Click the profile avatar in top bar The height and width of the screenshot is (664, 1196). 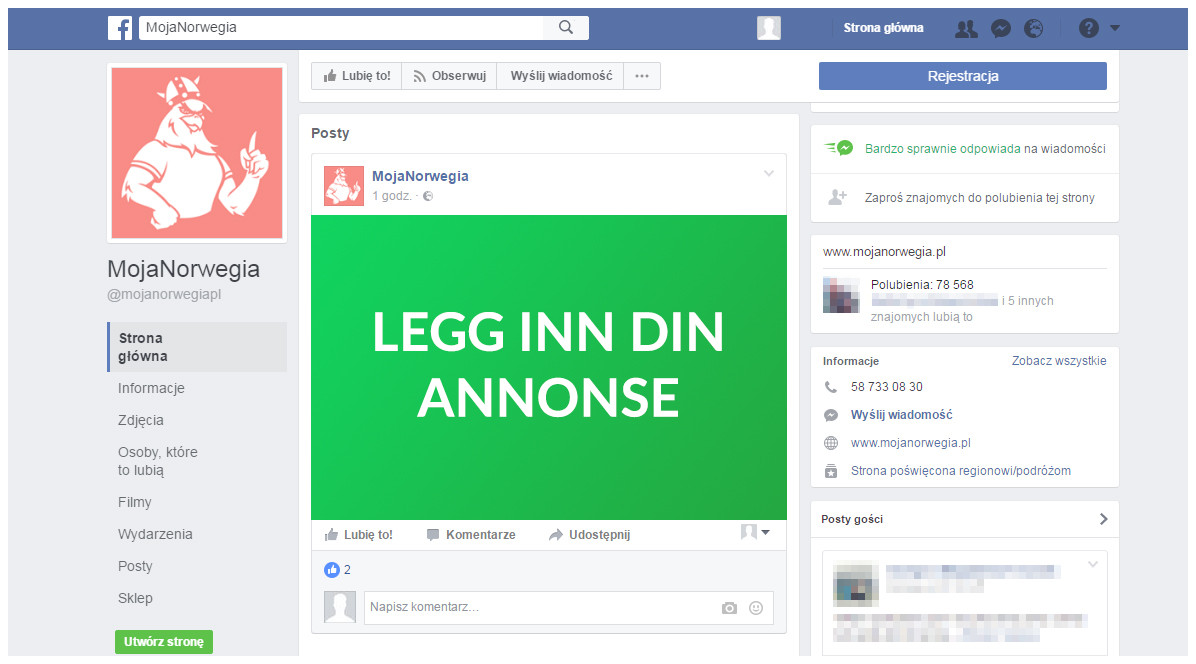769,28
